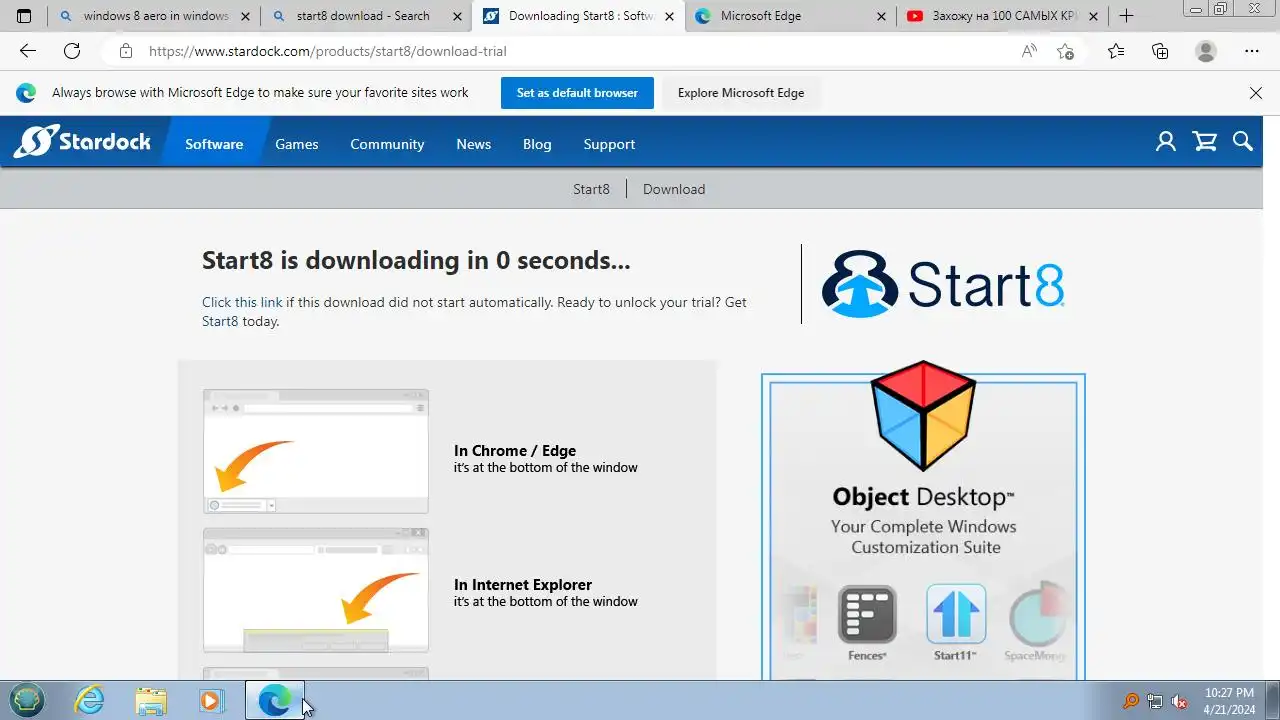Open the Favorites list

pyautogui.click(x=1116, y=51)
